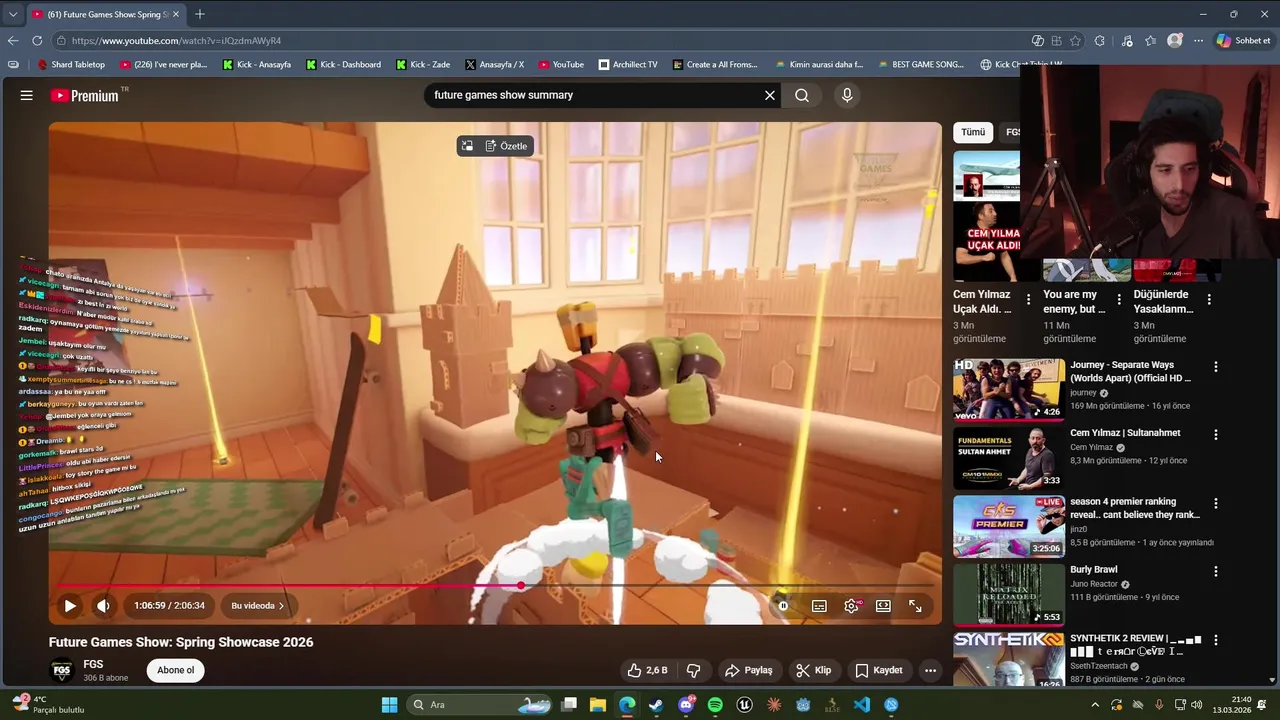Open options for Cem Yılmaz Sultanahmet video
The width and height of the screenshot is (1280, 720).
tap(1216, 435)
